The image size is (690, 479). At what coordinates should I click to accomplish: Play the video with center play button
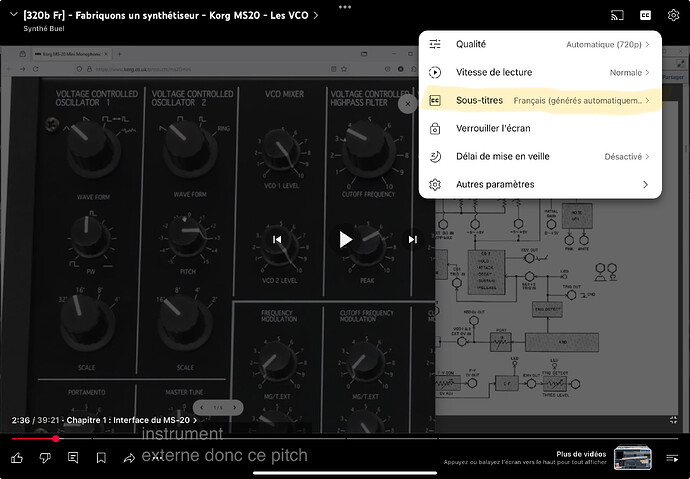(x=345, y=240)
